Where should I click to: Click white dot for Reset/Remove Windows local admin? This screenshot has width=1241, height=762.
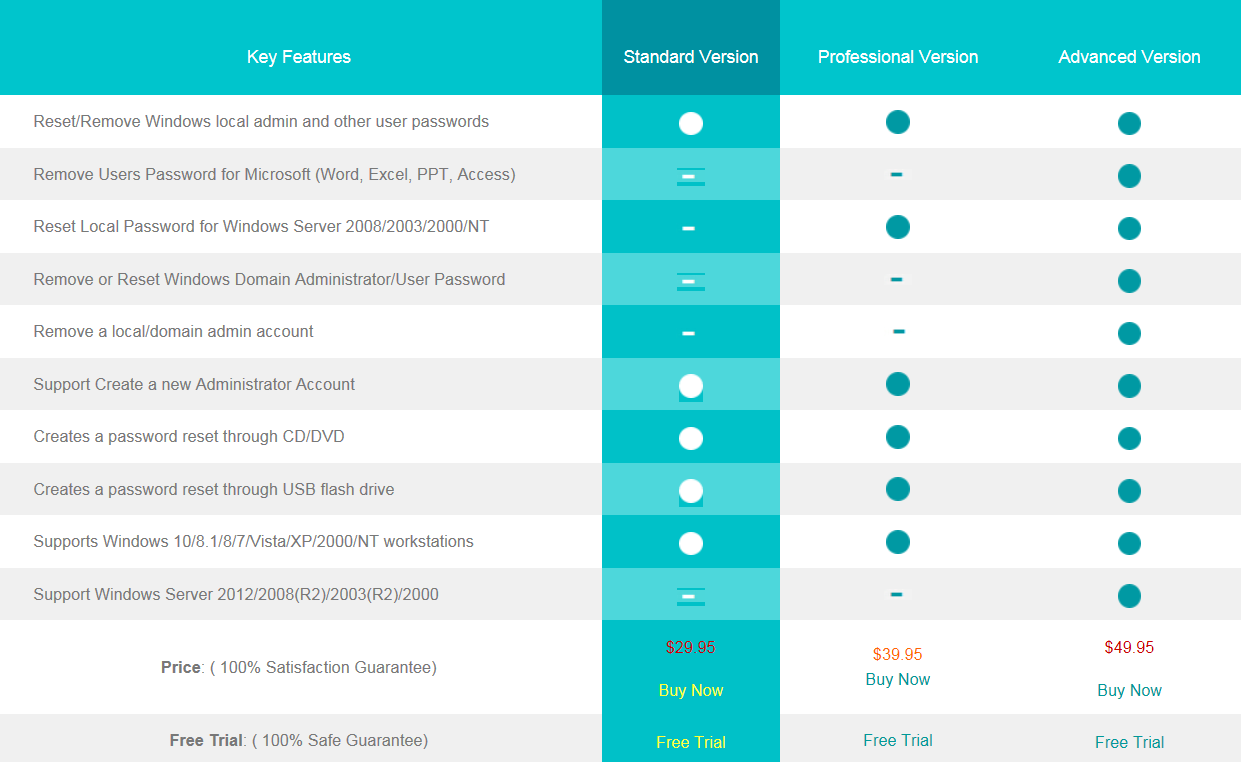tap(691, 123)
